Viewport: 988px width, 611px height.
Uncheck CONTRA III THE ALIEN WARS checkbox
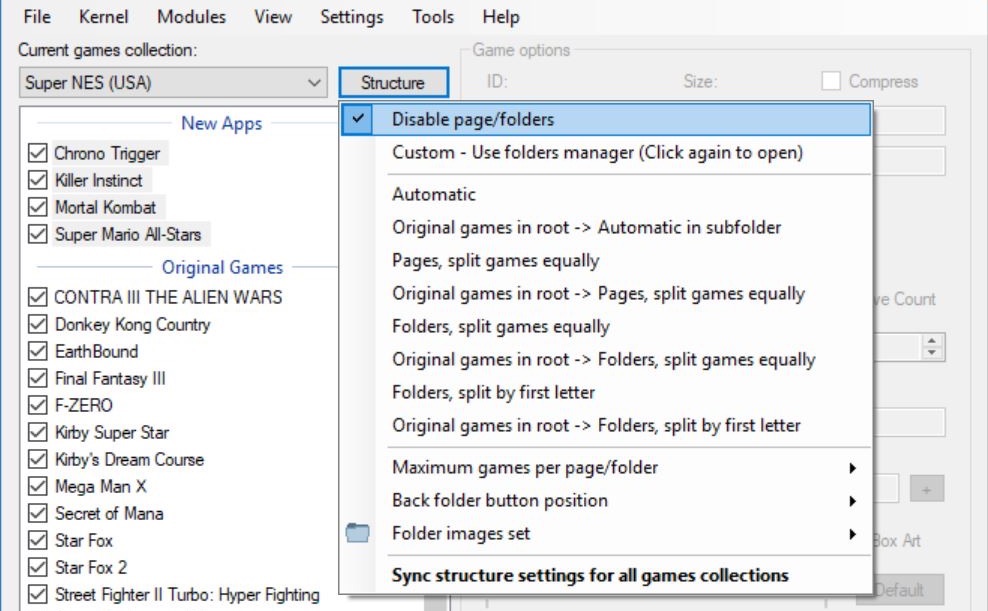(x=38, y=297)
